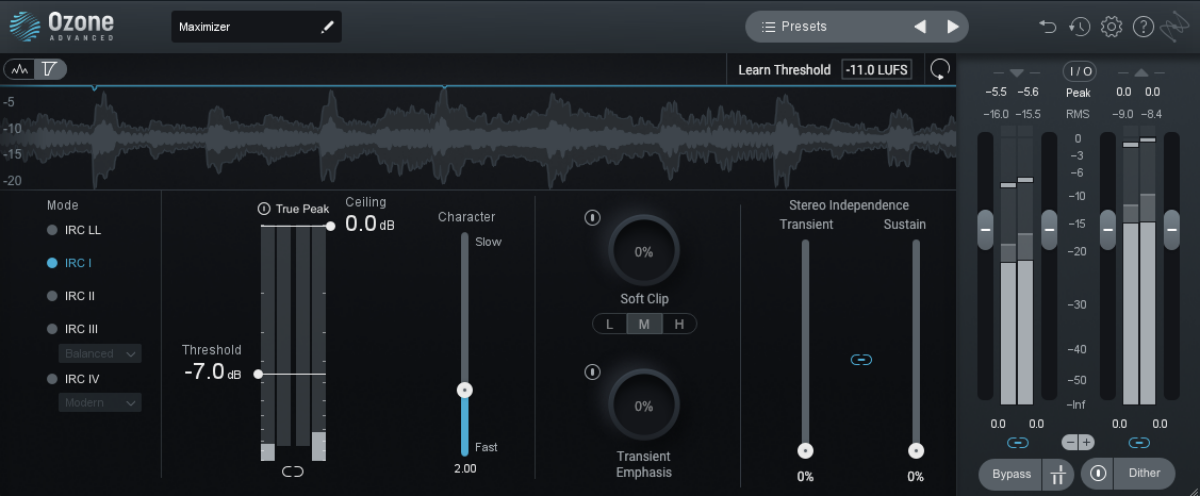1200x496 pixels.
Task: Click the Threshold slider handle
Action: 258,374
